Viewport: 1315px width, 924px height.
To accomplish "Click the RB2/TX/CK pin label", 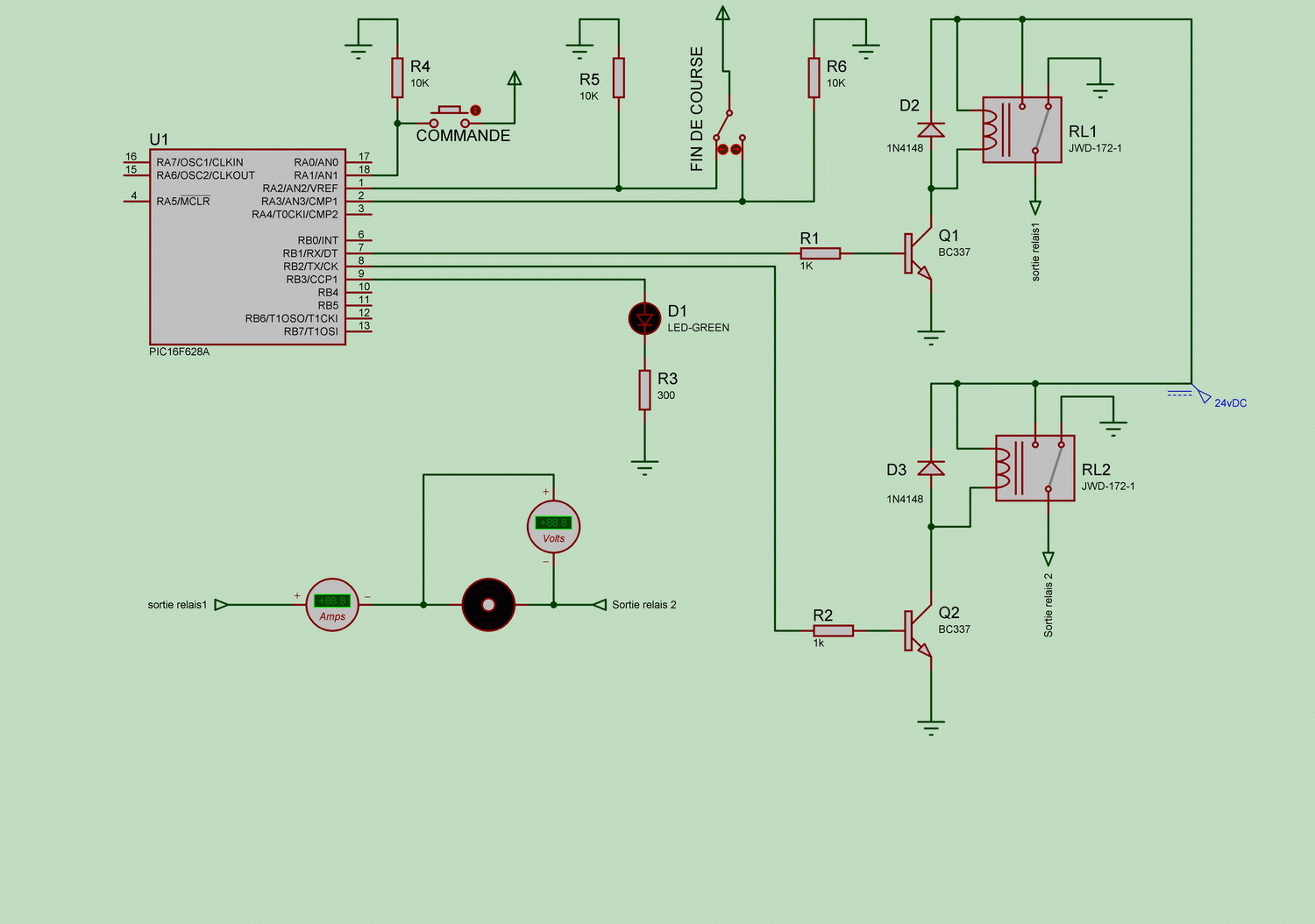I will coord(309,267).
